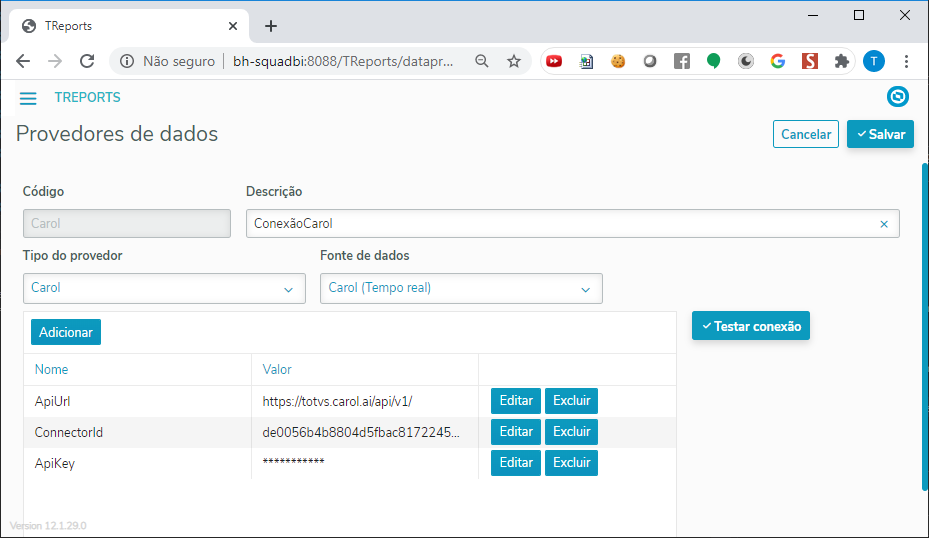
Task: Click the spreadsheet document extension icon
Action: pyautogui.click(x=586, y=61)
